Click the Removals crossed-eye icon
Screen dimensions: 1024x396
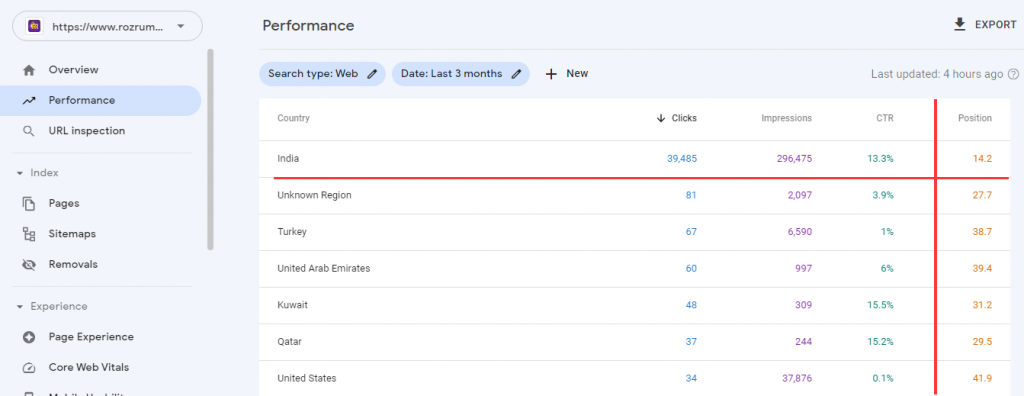[x=28, y=265]
